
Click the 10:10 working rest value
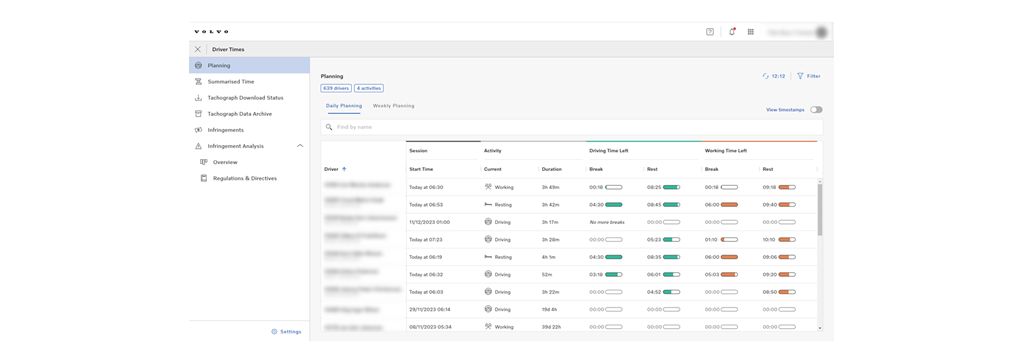(769, 240)
